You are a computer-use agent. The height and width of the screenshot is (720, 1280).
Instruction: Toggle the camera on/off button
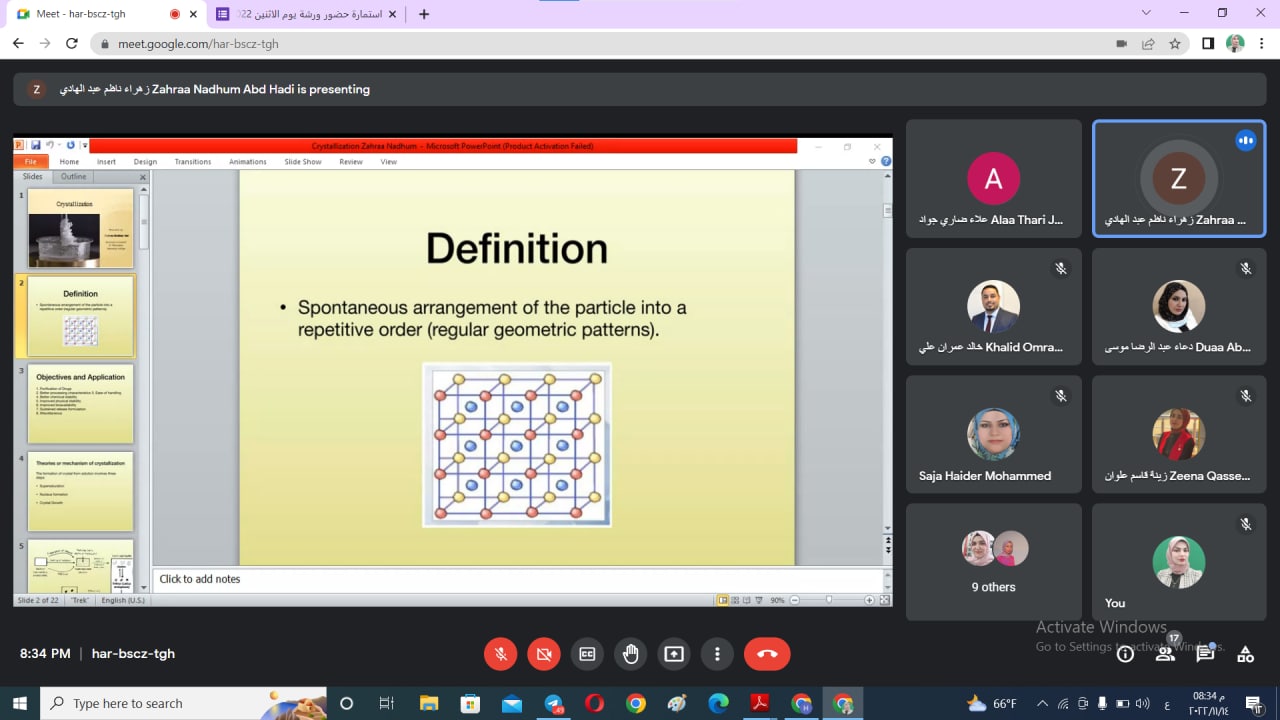[544, 654]
